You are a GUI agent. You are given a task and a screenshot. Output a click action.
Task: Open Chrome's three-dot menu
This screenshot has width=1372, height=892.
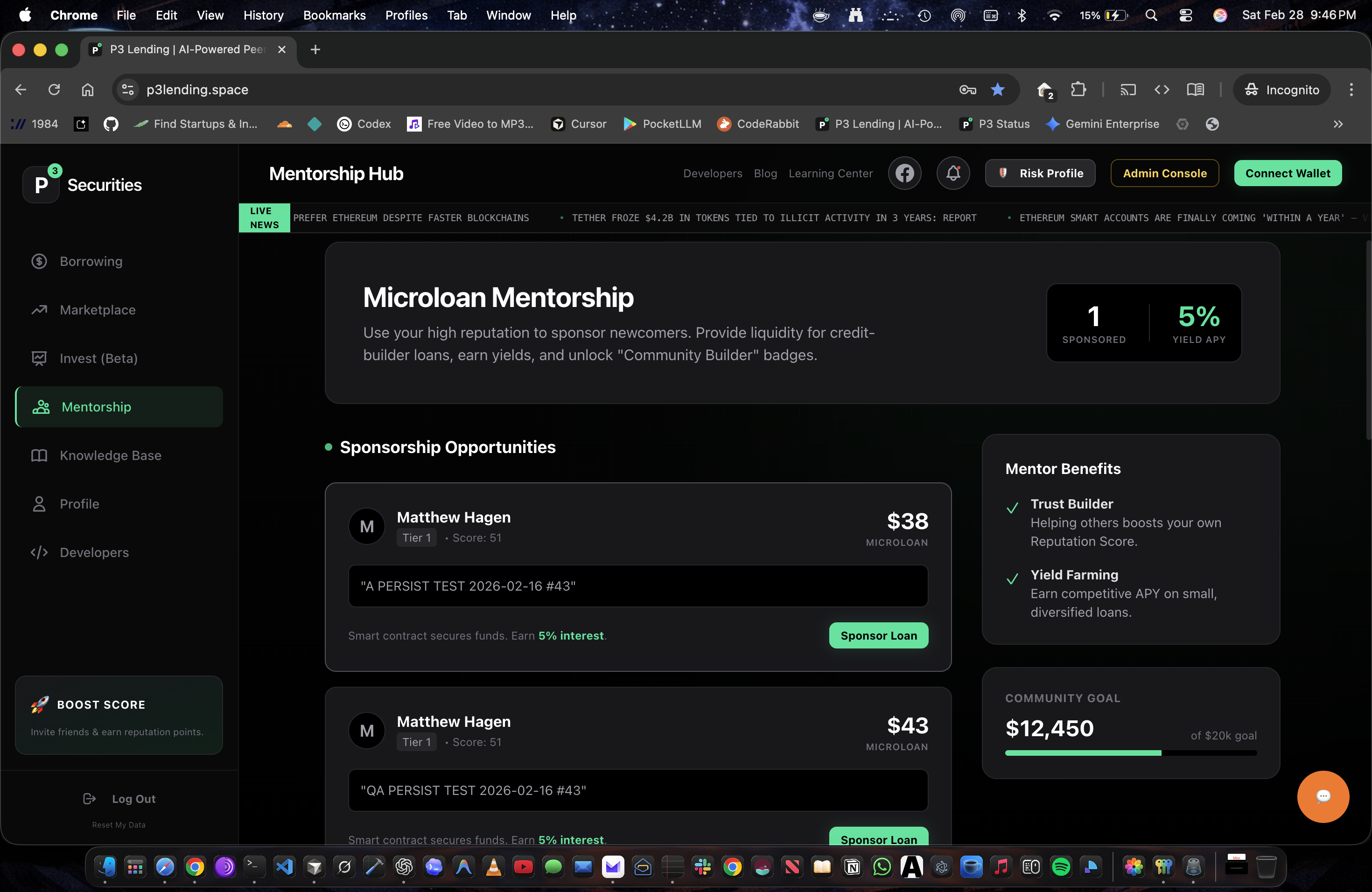tap(1352, 89)
